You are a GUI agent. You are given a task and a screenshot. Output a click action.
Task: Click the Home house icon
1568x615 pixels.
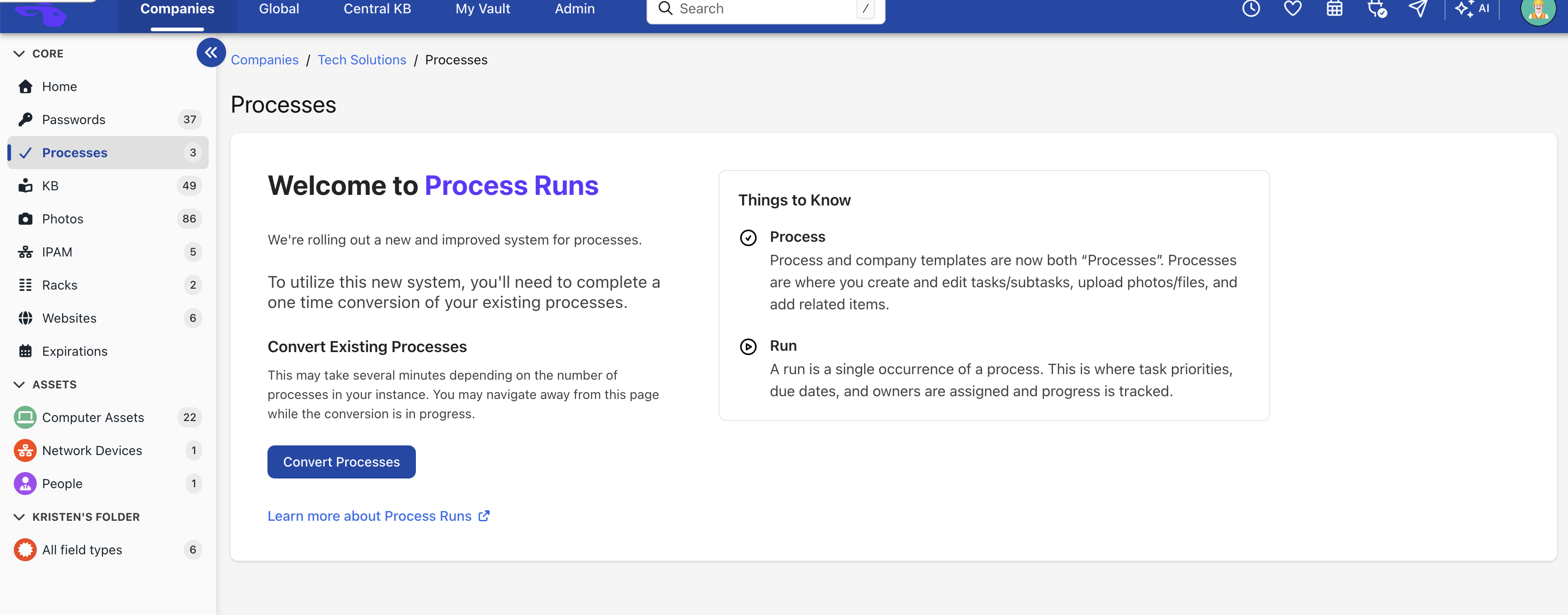pos(25,86)
